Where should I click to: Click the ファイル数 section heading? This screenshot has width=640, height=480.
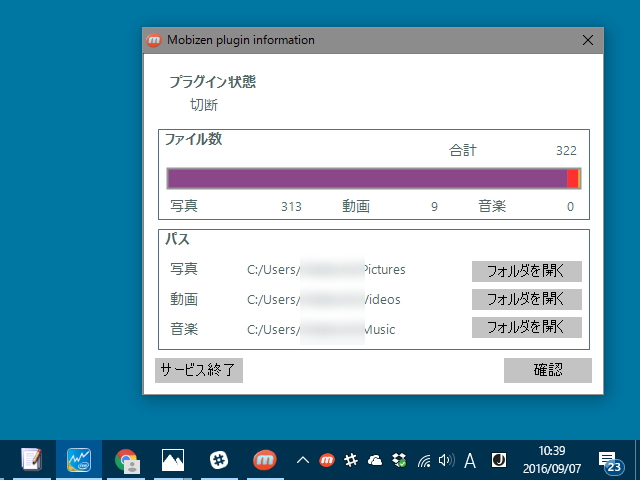click(x=193, y=139)
